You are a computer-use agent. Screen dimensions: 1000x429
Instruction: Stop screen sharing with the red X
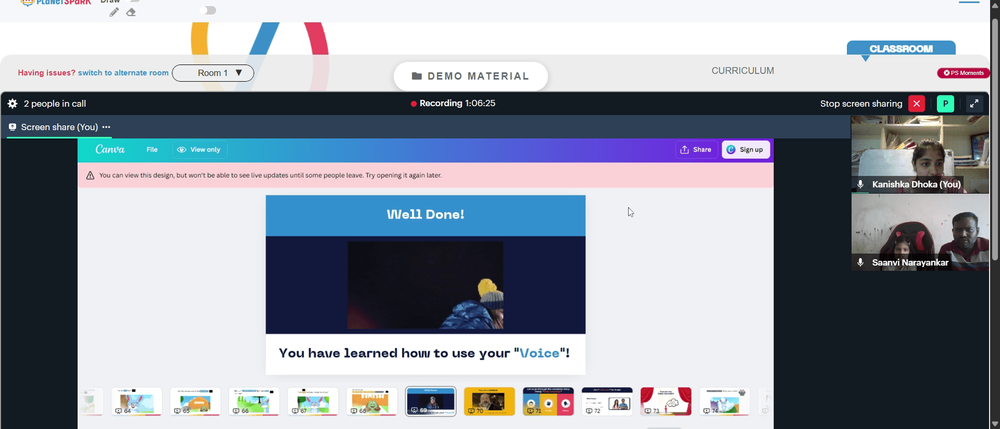916,103
